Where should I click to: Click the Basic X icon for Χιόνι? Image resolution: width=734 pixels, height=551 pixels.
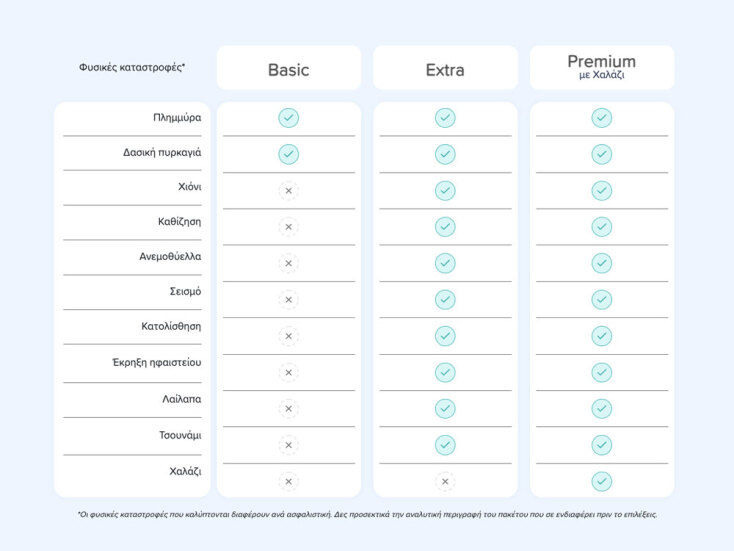pyautogui.click(x=288, y=191)
